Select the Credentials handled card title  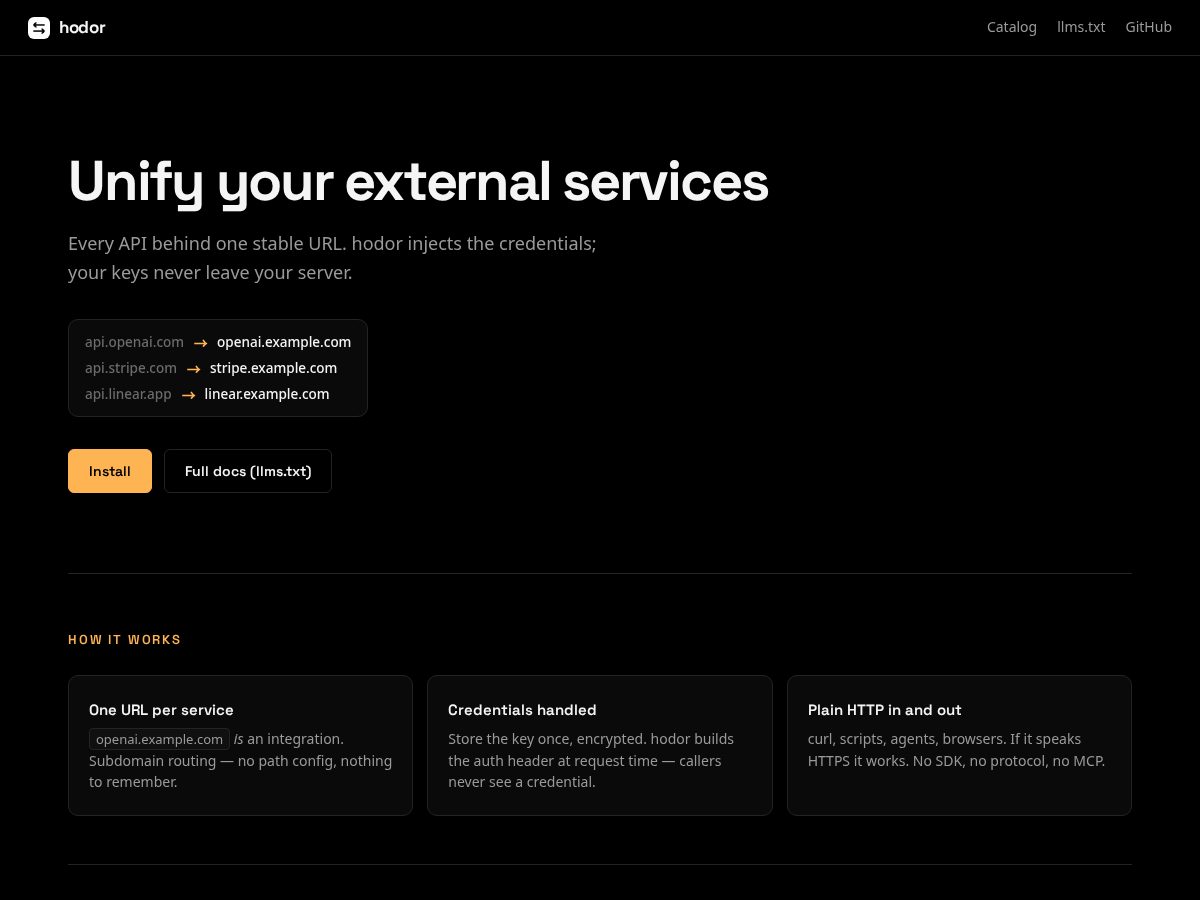tap(522, 710)
